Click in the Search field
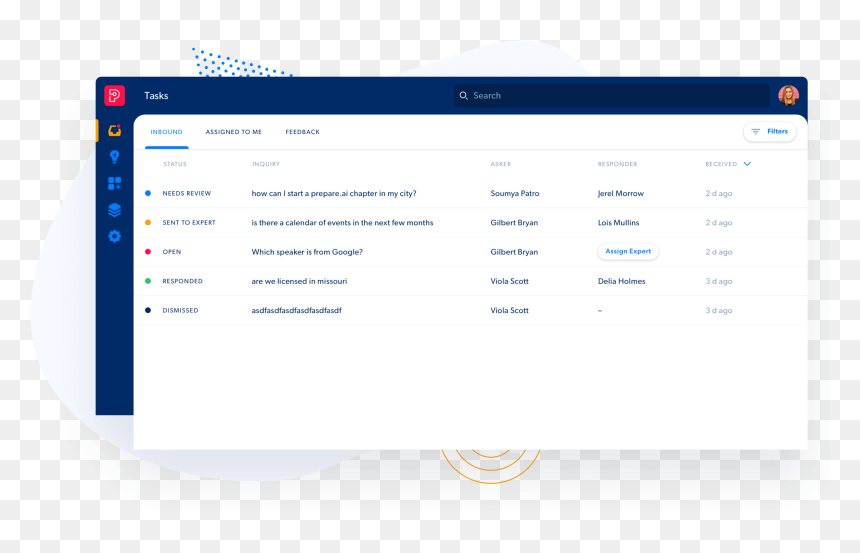 click(x=611, y=95)
